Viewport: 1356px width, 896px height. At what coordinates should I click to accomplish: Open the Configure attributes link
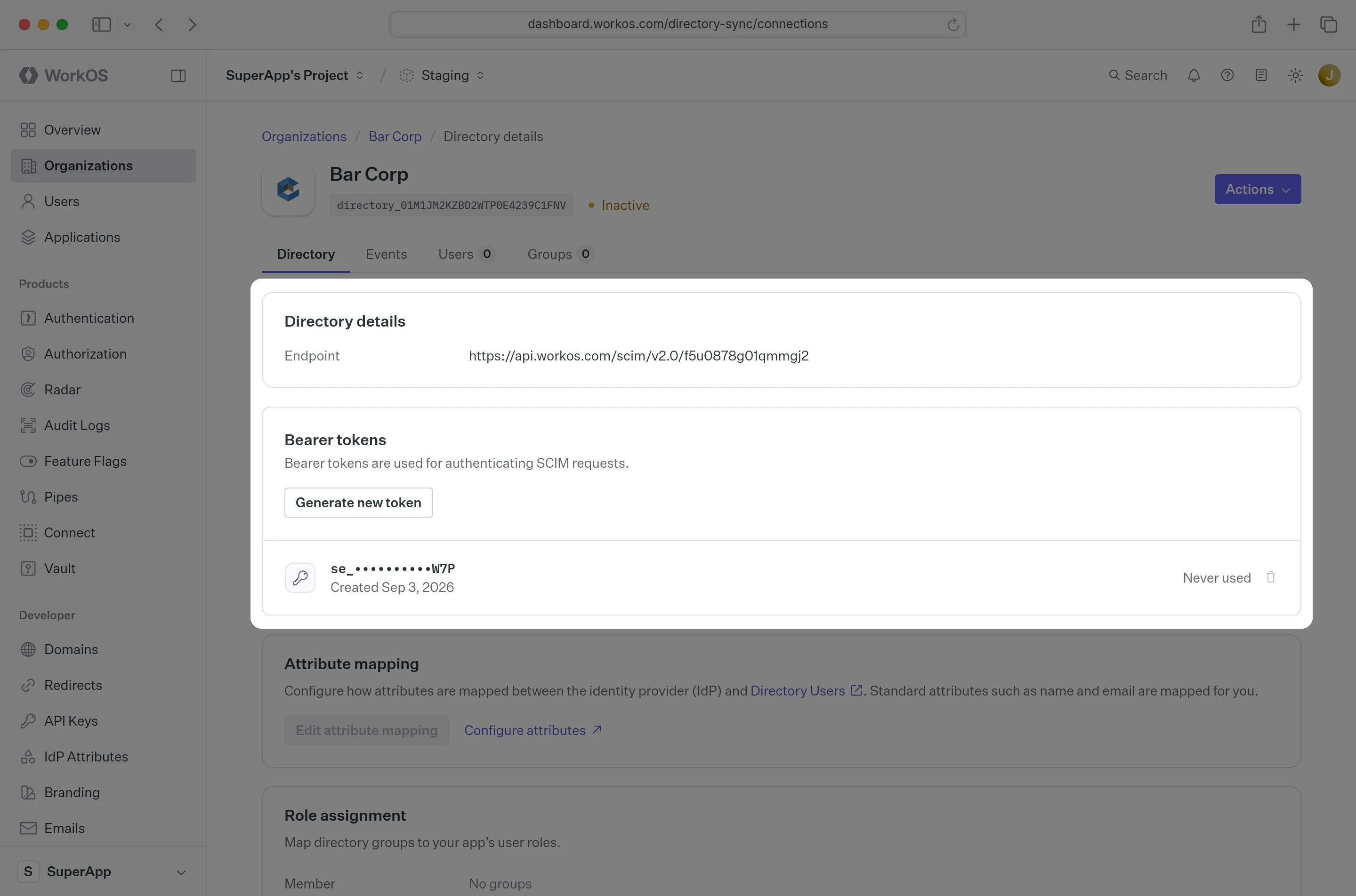pos(533,730)
